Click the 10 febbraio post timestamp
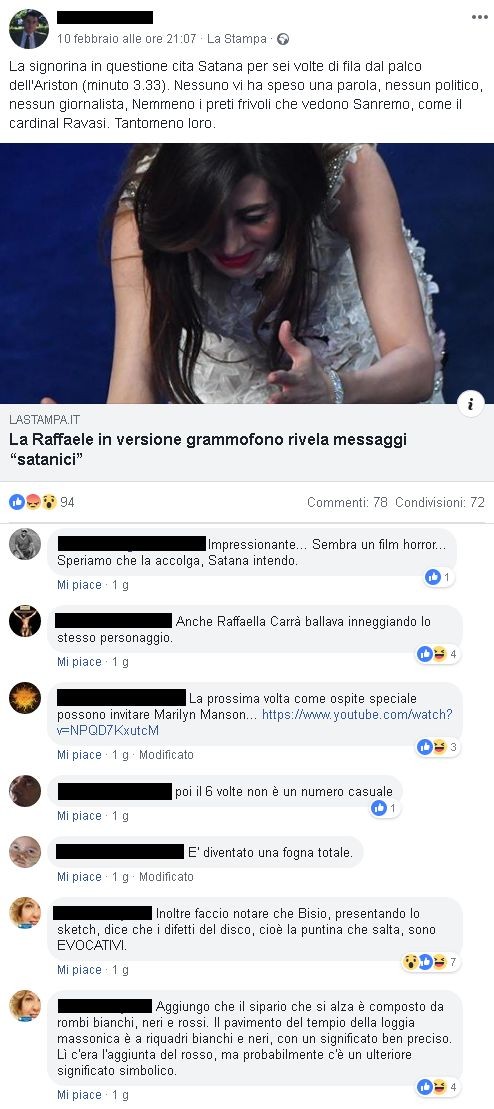Image resolution: width=494 pixels, height=1109 pixels. 127,39
